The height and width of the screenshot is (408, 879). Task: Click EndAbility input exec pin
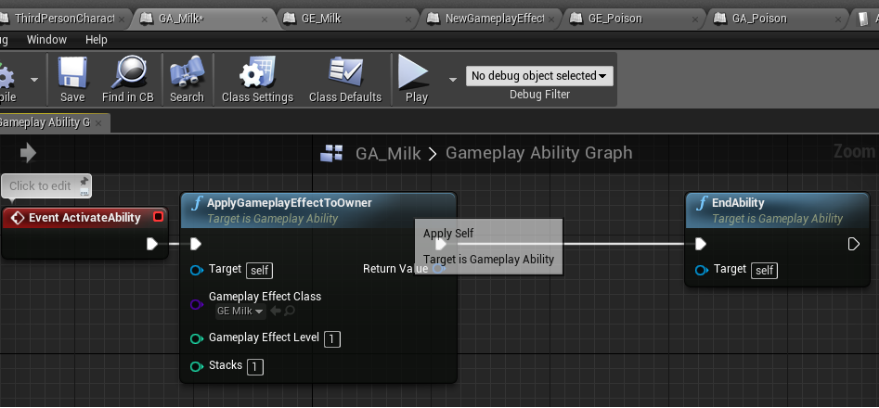click(x=700, y=244)
